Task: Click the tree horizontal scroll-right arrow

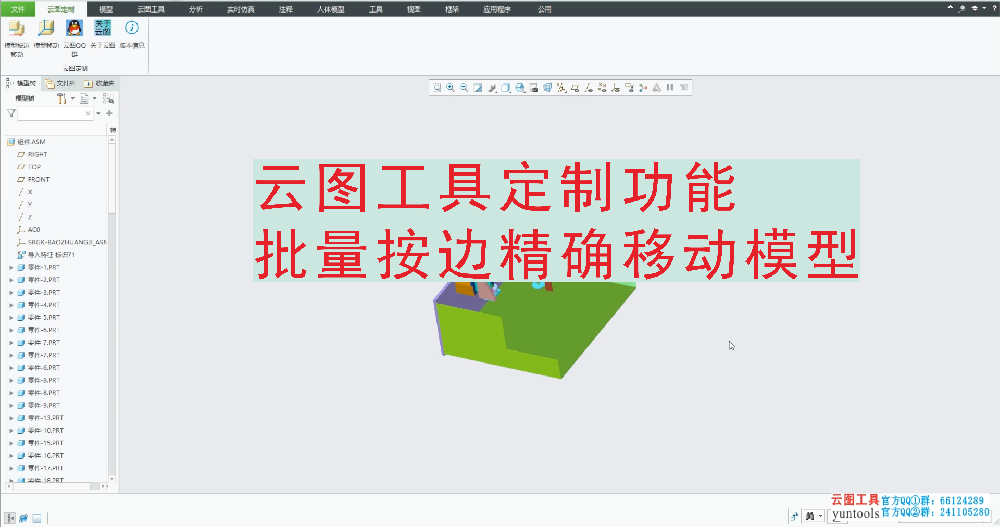Action: [105, 486]
